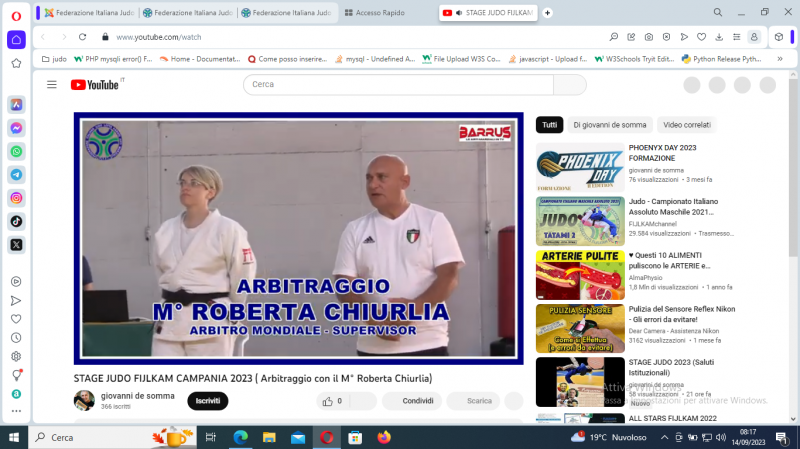The image size is (800, 449).
Task: Open the PHOENYX DAY 2023 thumbnail
Action: 580,167
